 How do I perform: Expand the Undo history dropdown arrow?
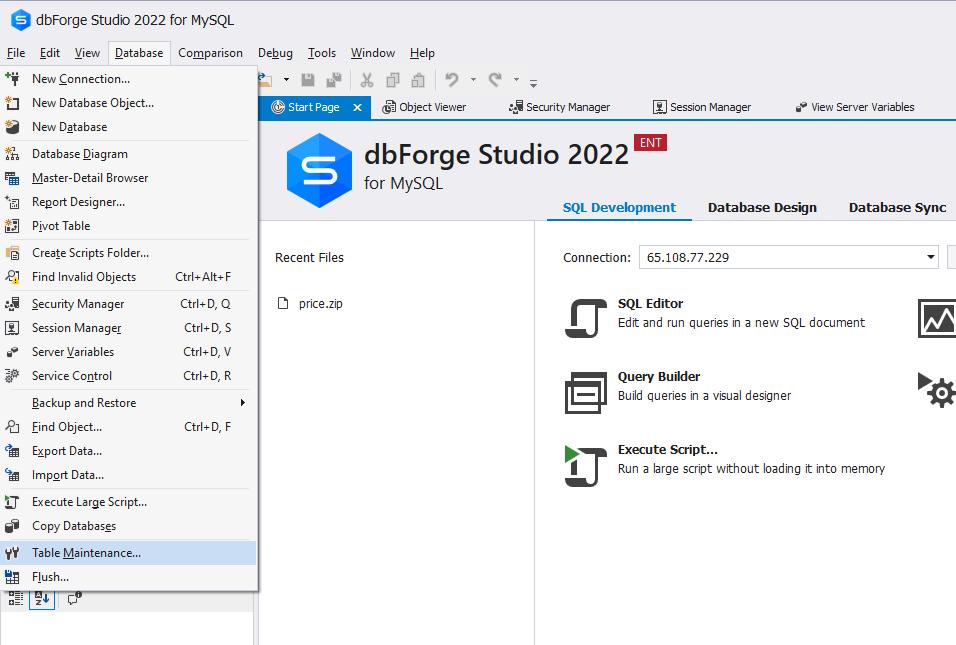point(473,80)
